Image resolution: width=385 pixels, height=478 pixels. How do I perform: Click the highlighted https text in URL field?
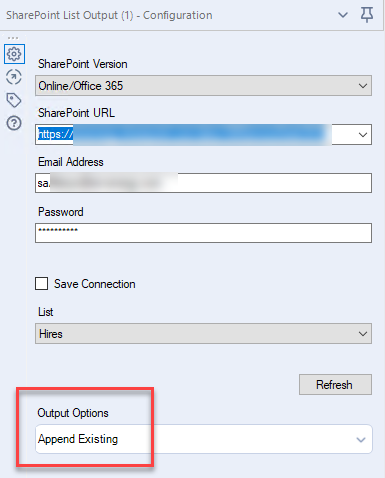pyautogui.click(x=55, y=134)
